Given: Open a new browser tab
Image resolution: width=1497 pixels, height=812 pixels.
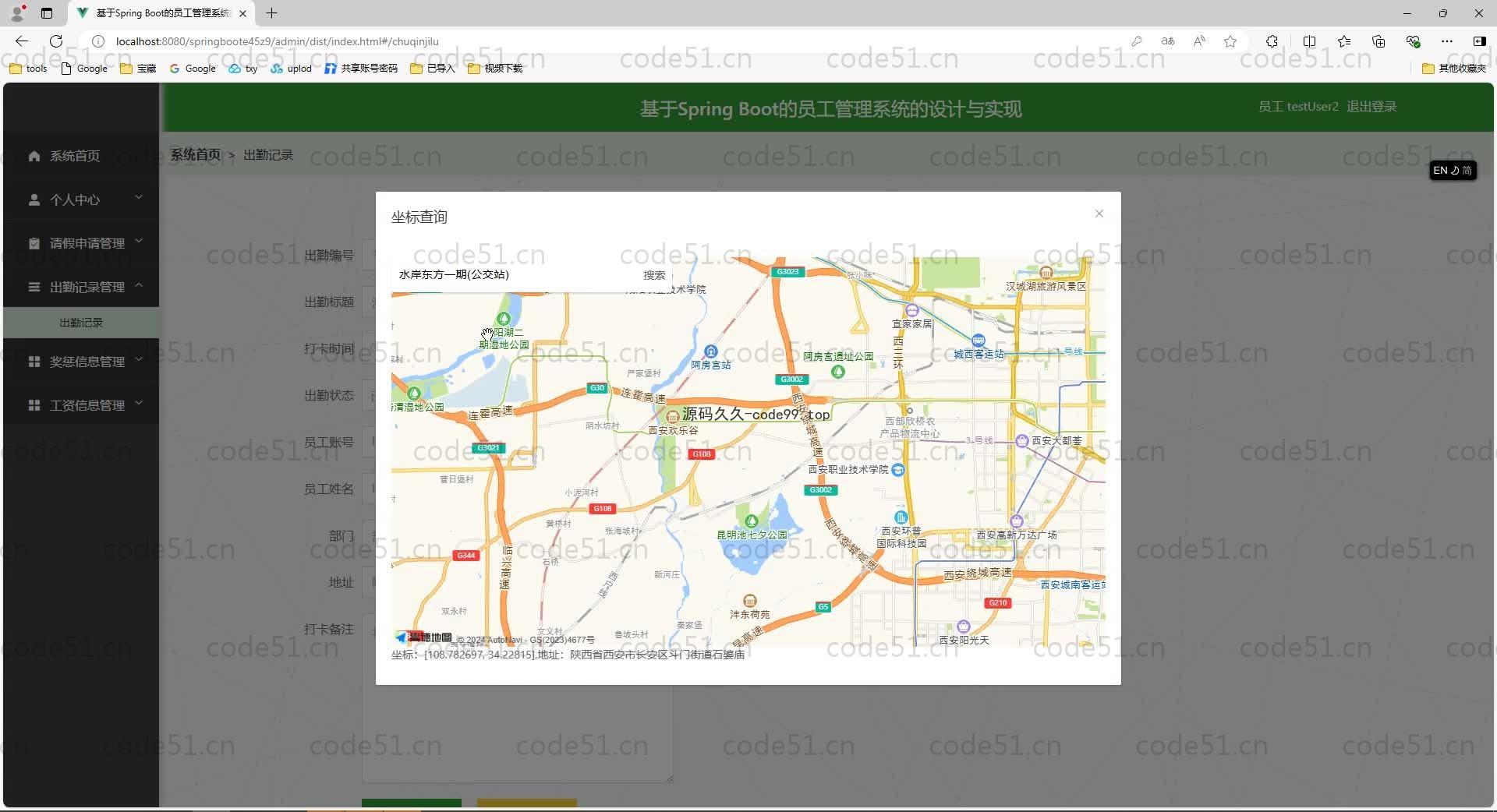Looking at the screenshot, I should click(271, 13).
